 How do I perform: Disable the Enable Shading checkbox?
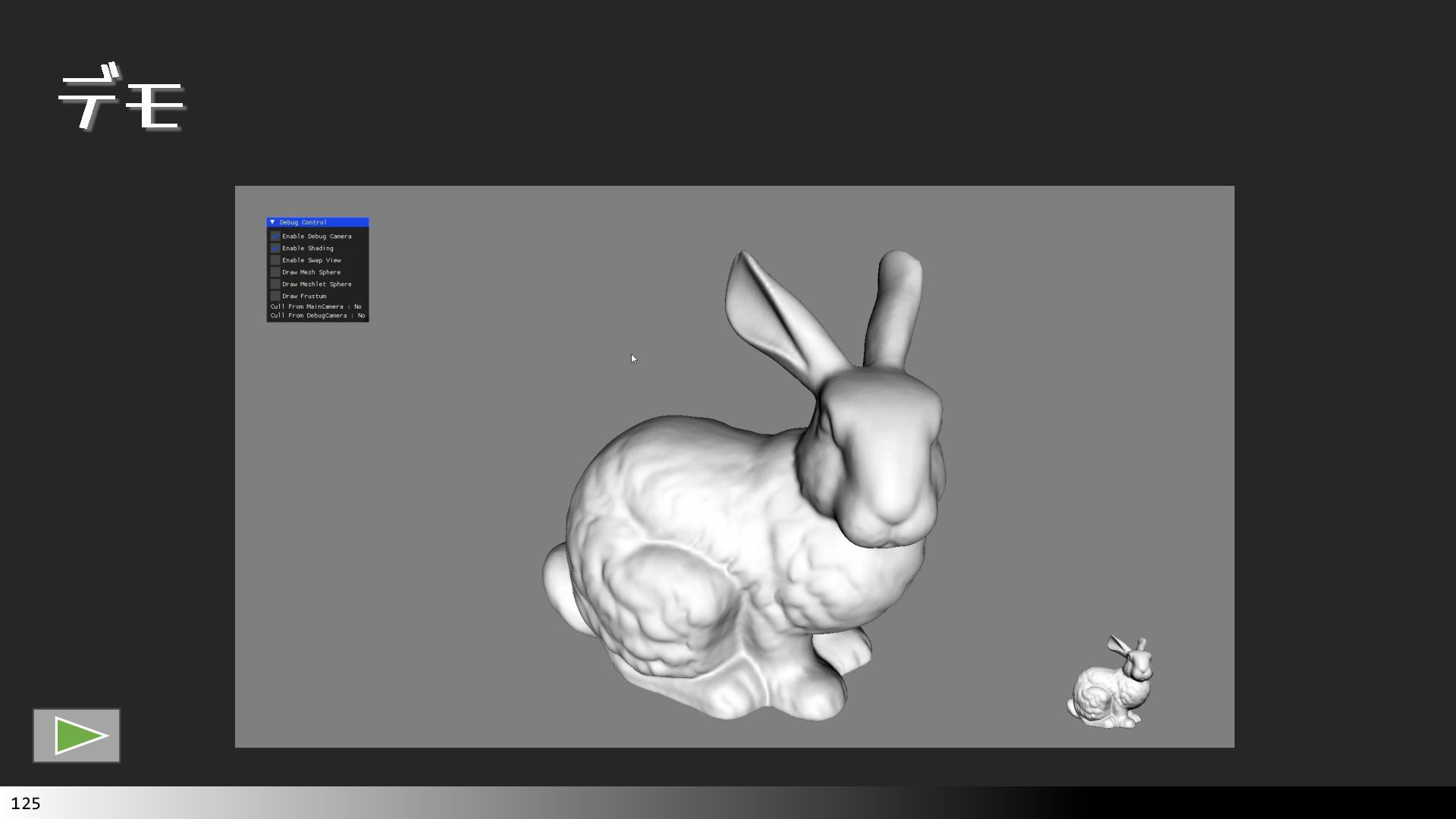[x=275, y=248]
